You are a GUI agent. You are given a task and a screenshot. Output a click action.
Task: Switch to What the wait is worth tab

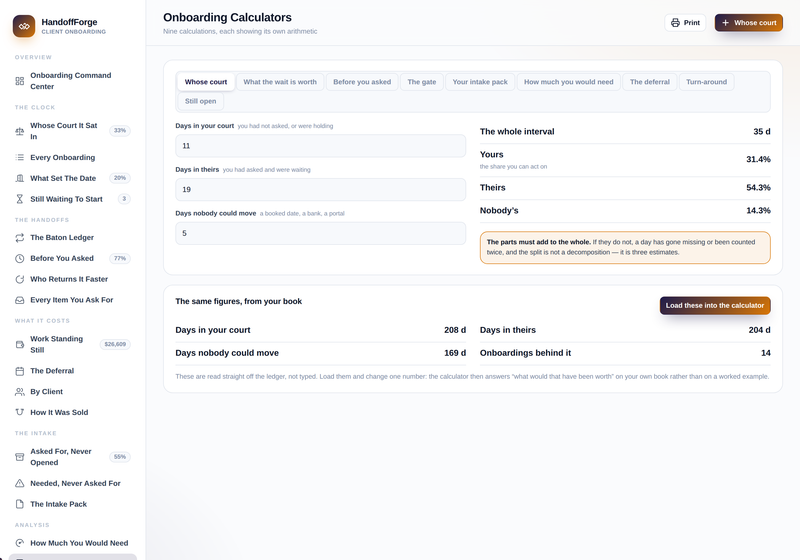point(280,82)
